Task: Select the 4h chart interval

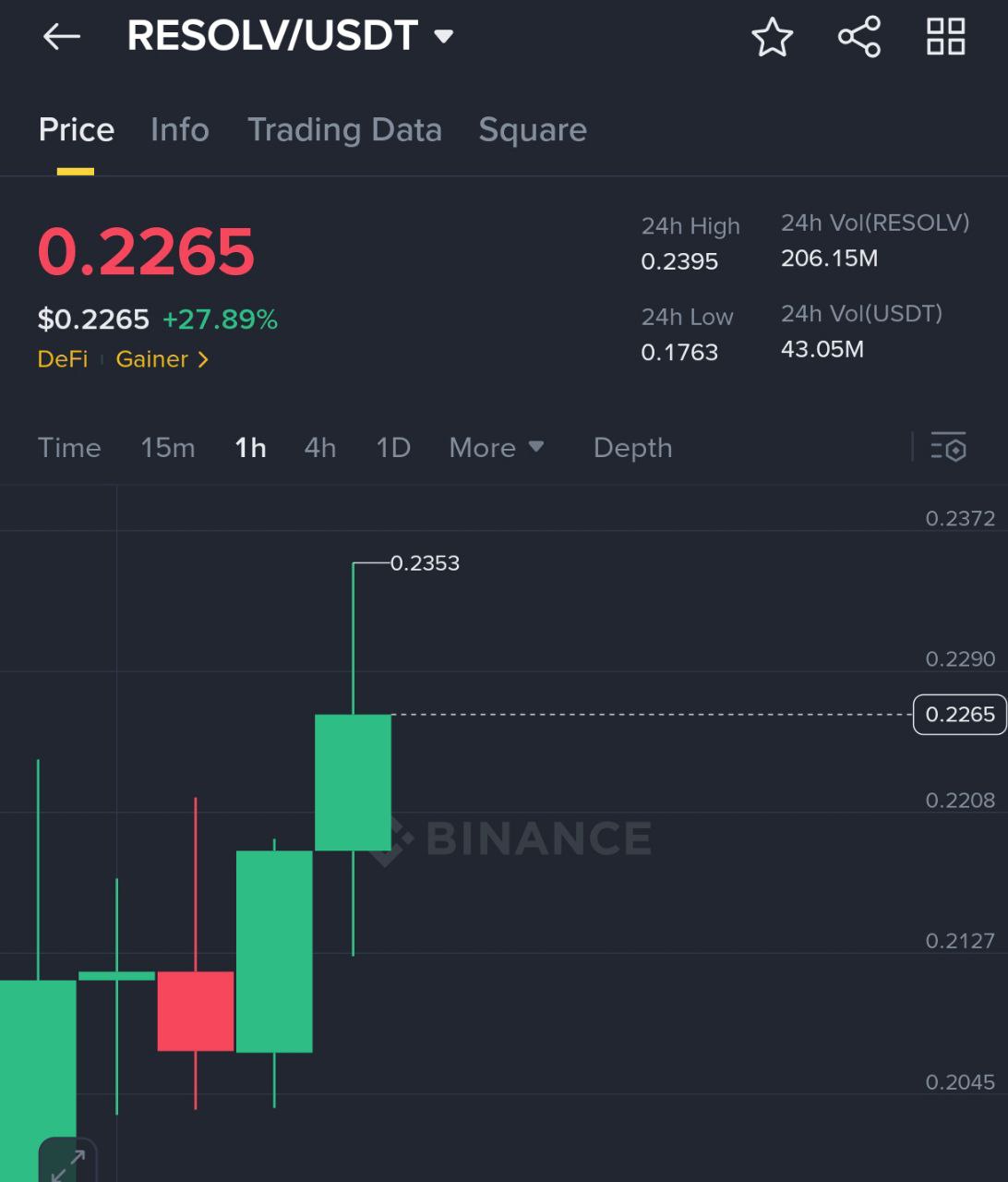Action: point(320,448)
